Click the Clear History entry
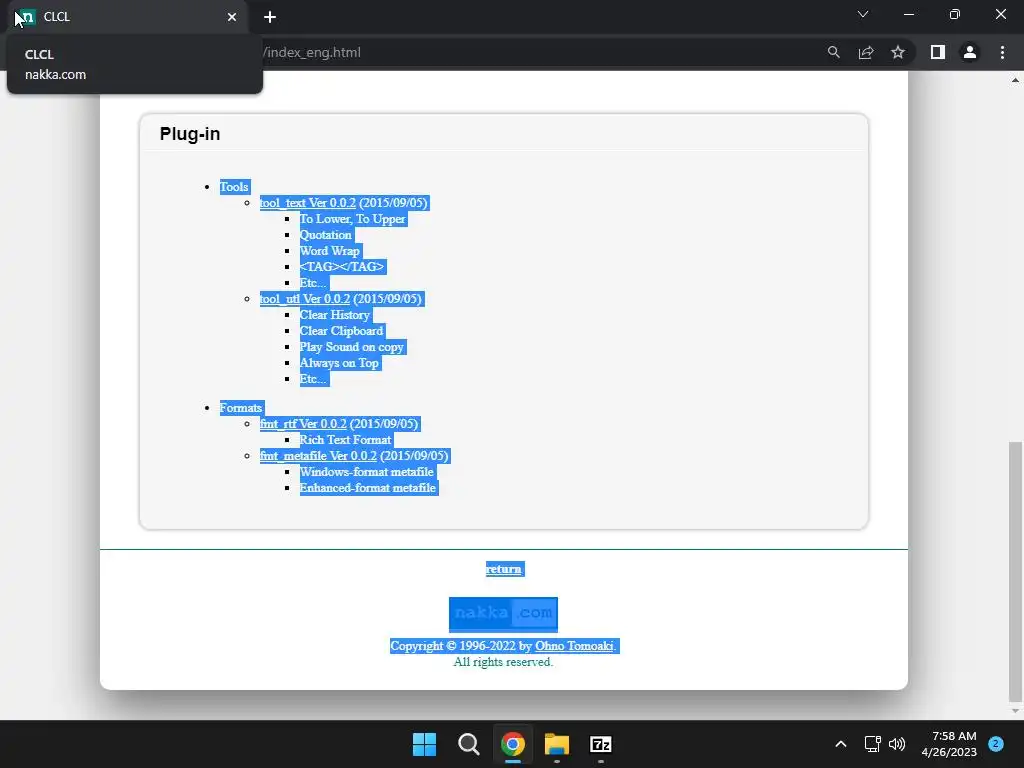Screen dimensions: 1024x768 pyautogui.click(x=335, y=315)
